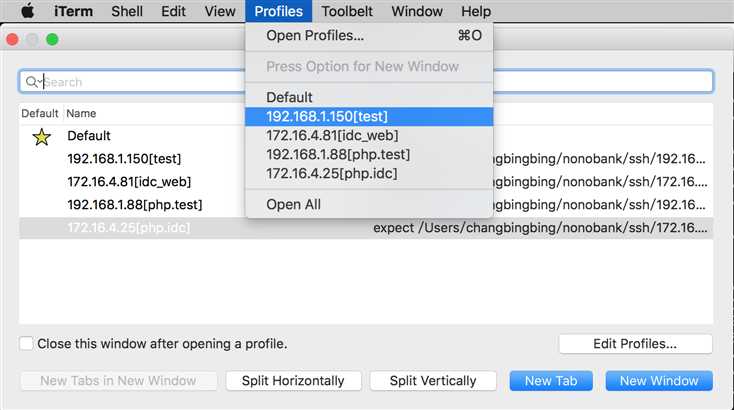The width and height of the screenshot is (734, 410).
Task: Click the Name column header
Action: click(81, 113)
